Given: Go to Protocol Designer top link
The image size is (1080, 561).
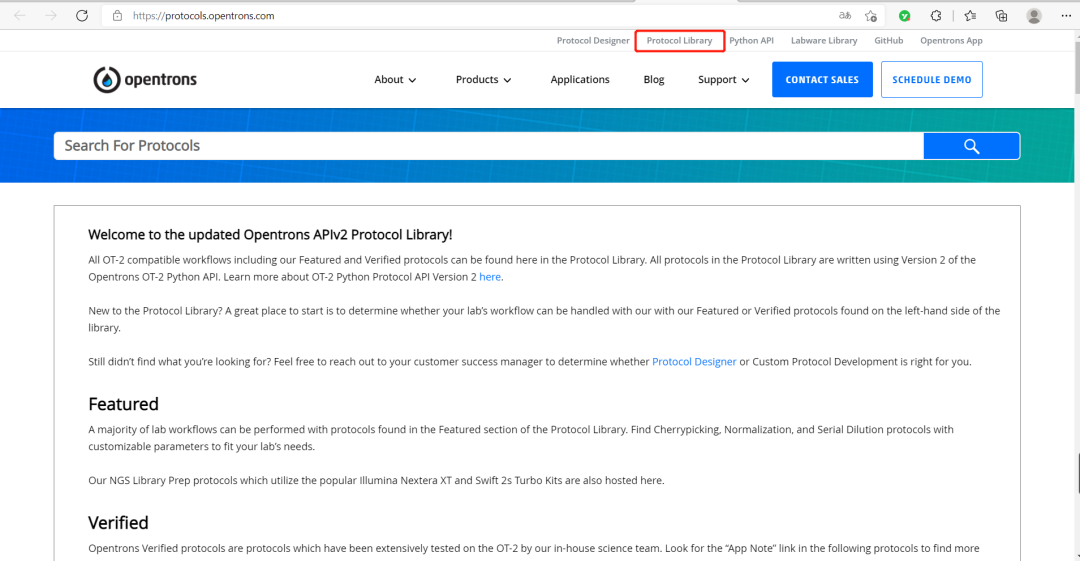Looking at the screenshot, I should (593, 41).
